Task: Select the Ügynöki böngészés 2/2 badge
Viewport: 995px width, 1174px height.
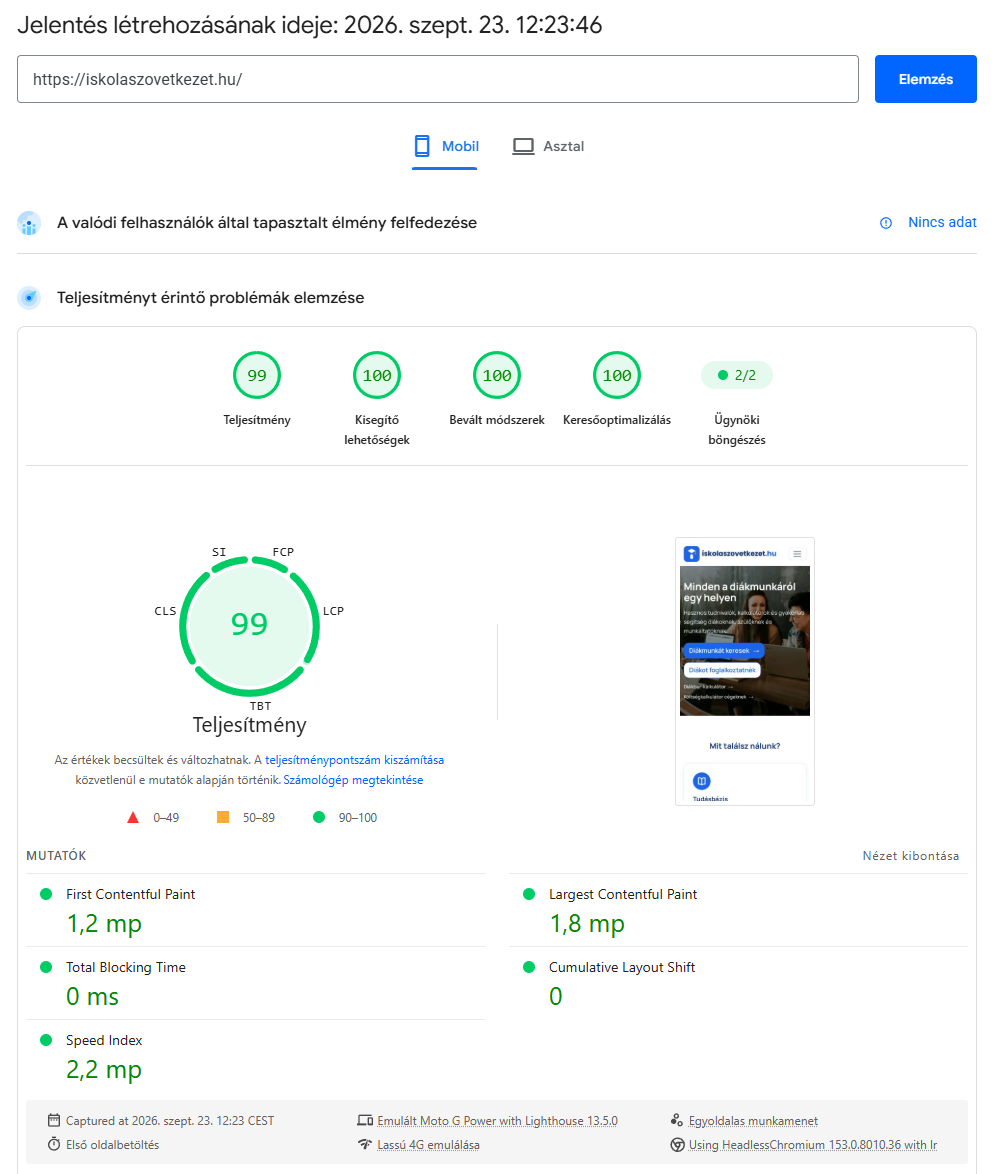Action: (737, 375)
